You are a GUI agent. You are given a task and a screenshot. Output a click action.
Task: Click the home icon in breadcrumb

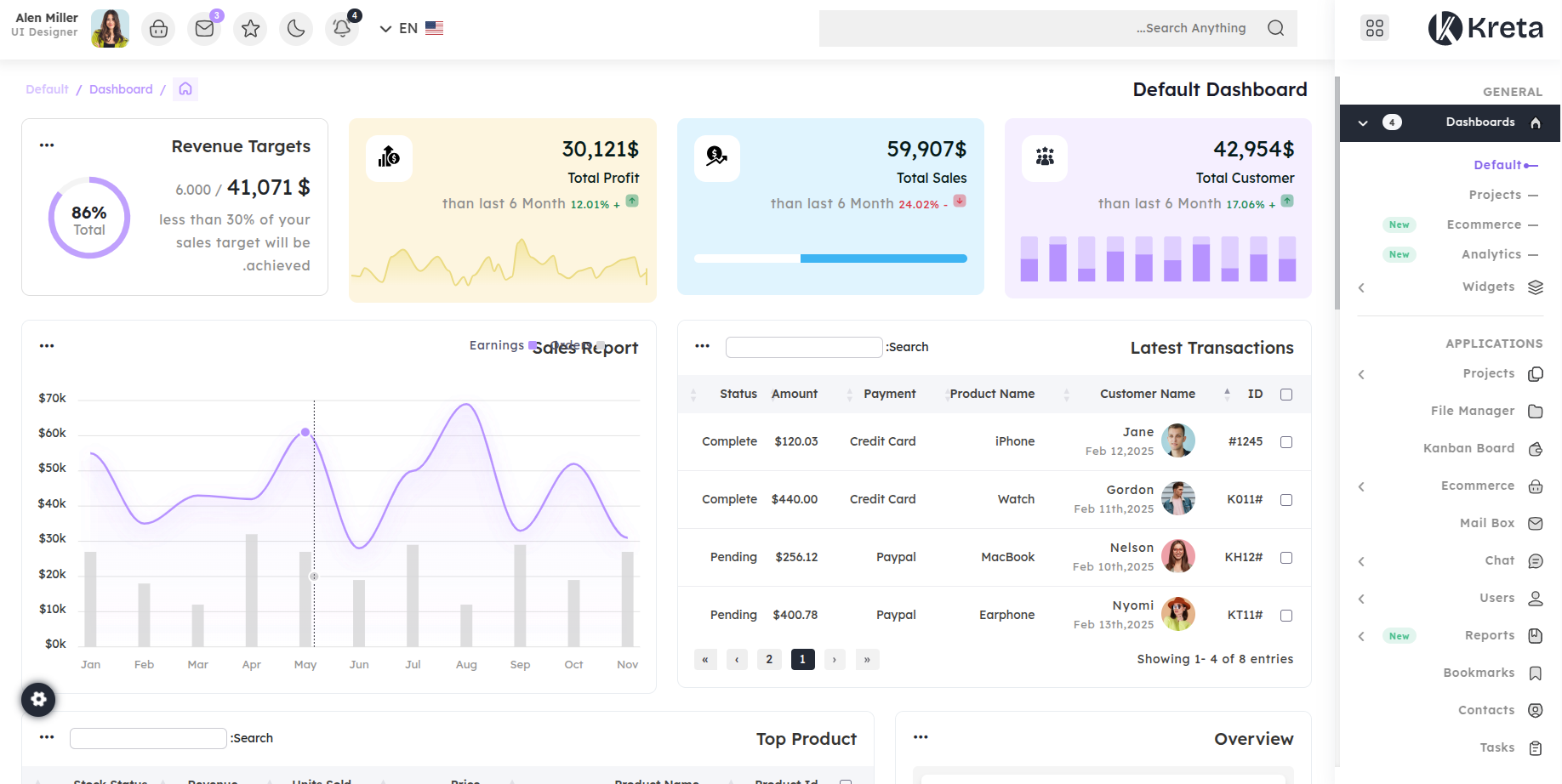tap(185, 89)
